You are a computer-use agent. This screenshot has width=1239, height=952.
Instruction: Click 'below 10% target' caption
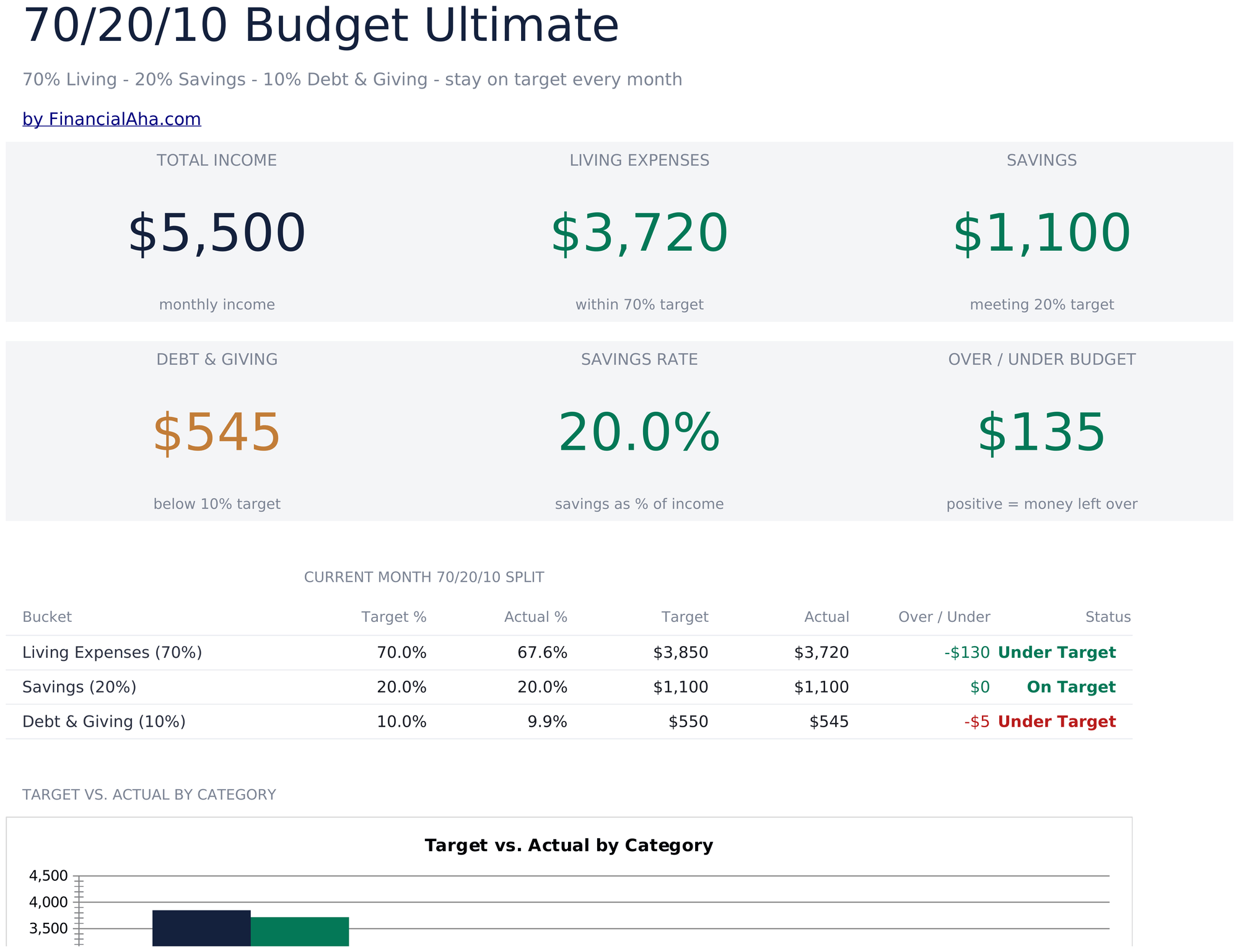tap(217, 504)
